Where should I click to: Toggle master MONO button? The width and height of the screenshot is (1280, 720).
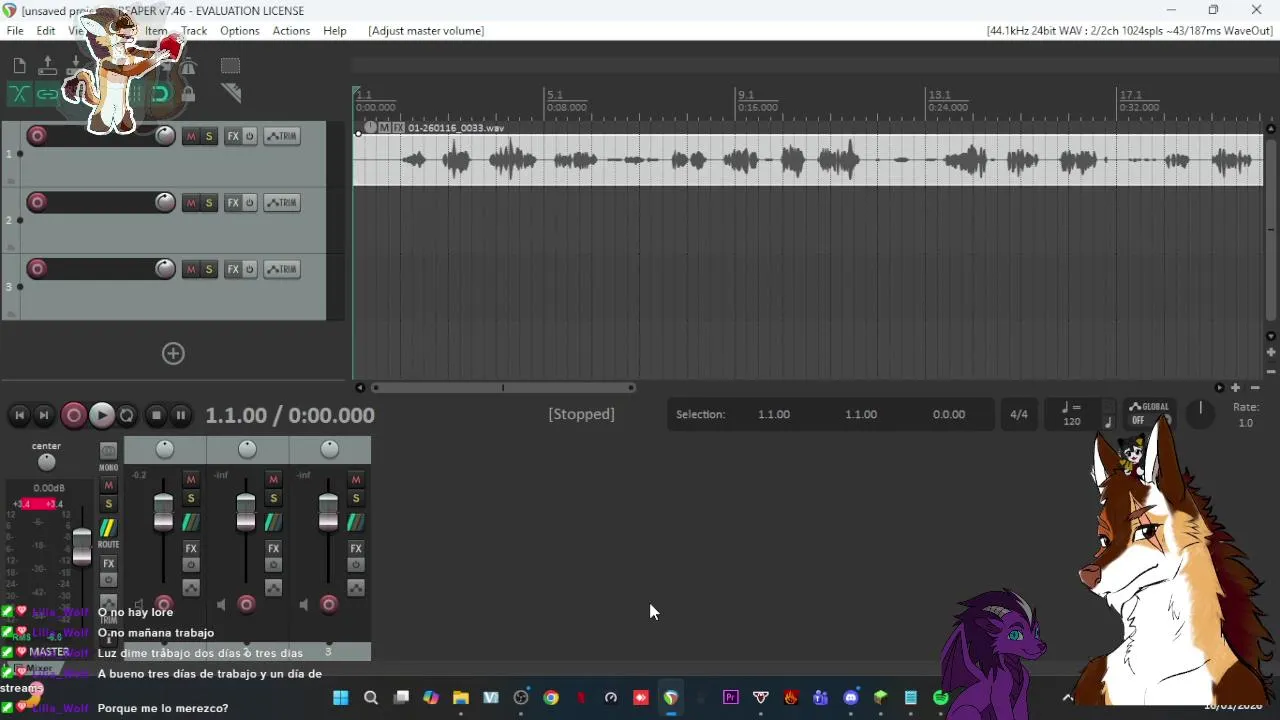click(108, 453)
